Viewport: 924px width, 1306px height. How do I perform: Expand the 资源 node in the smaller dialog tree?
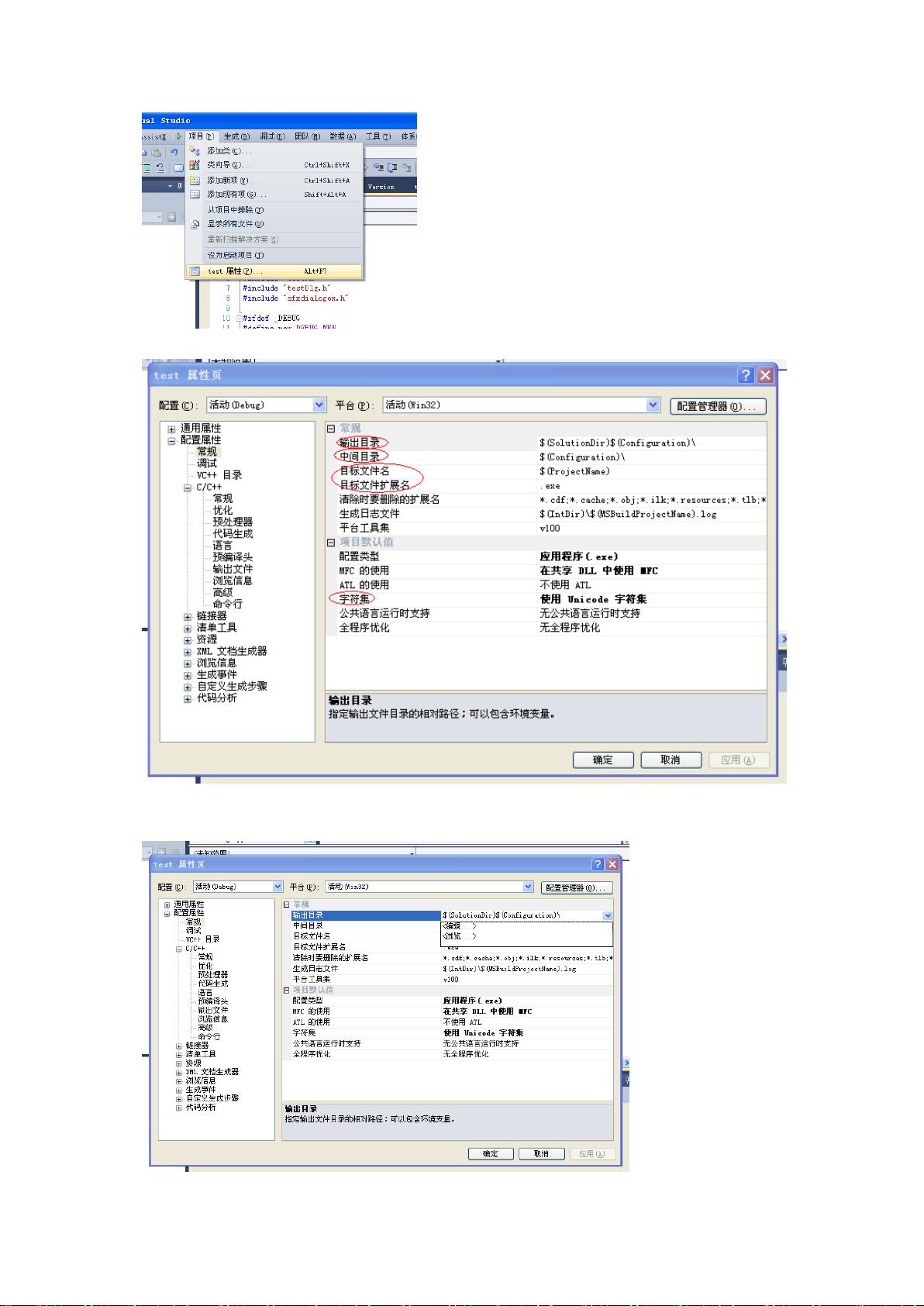pyautogui.click(x=179, y=1063)
